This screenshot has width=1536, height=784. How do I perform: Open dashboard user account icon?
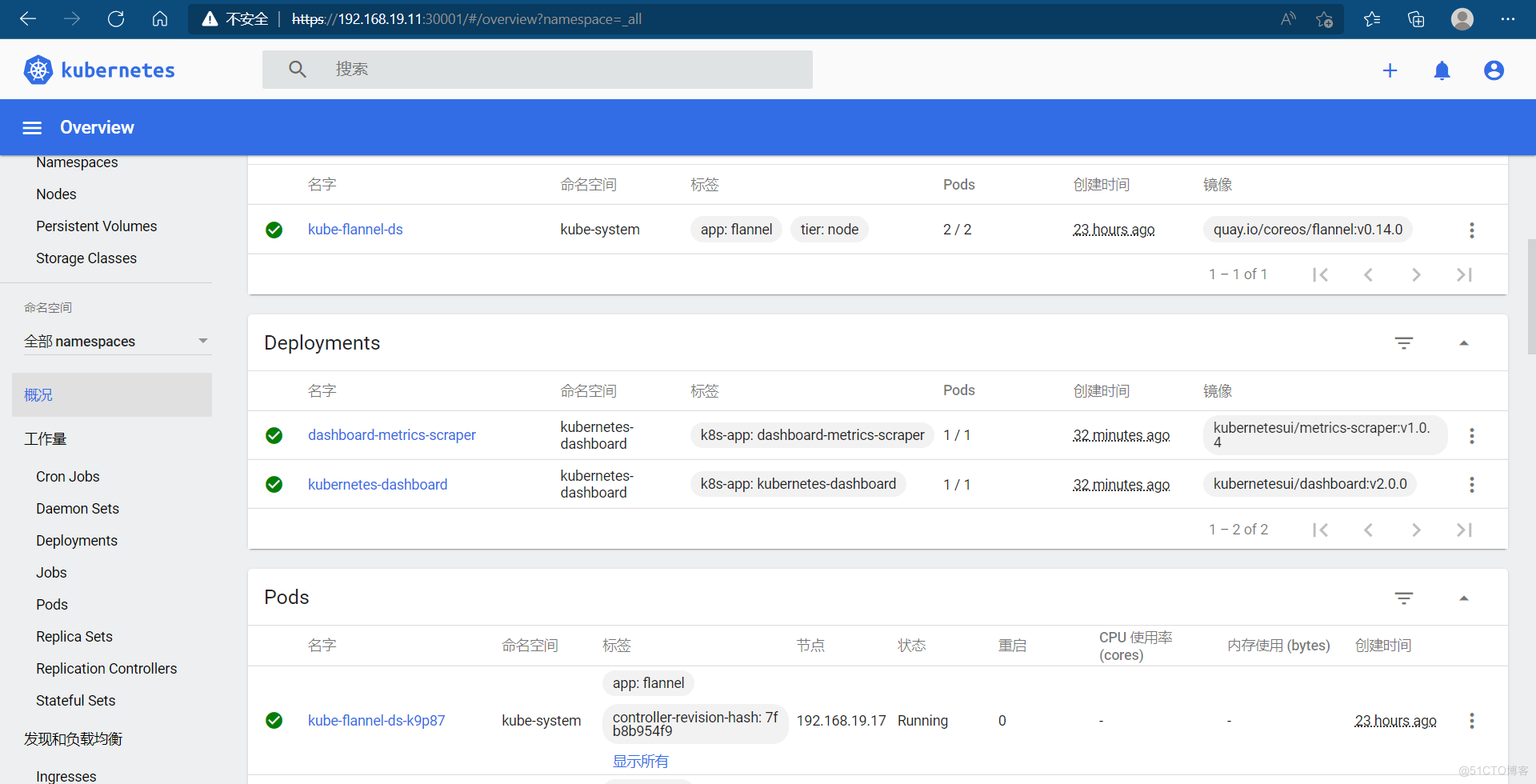coord(1494,70)
